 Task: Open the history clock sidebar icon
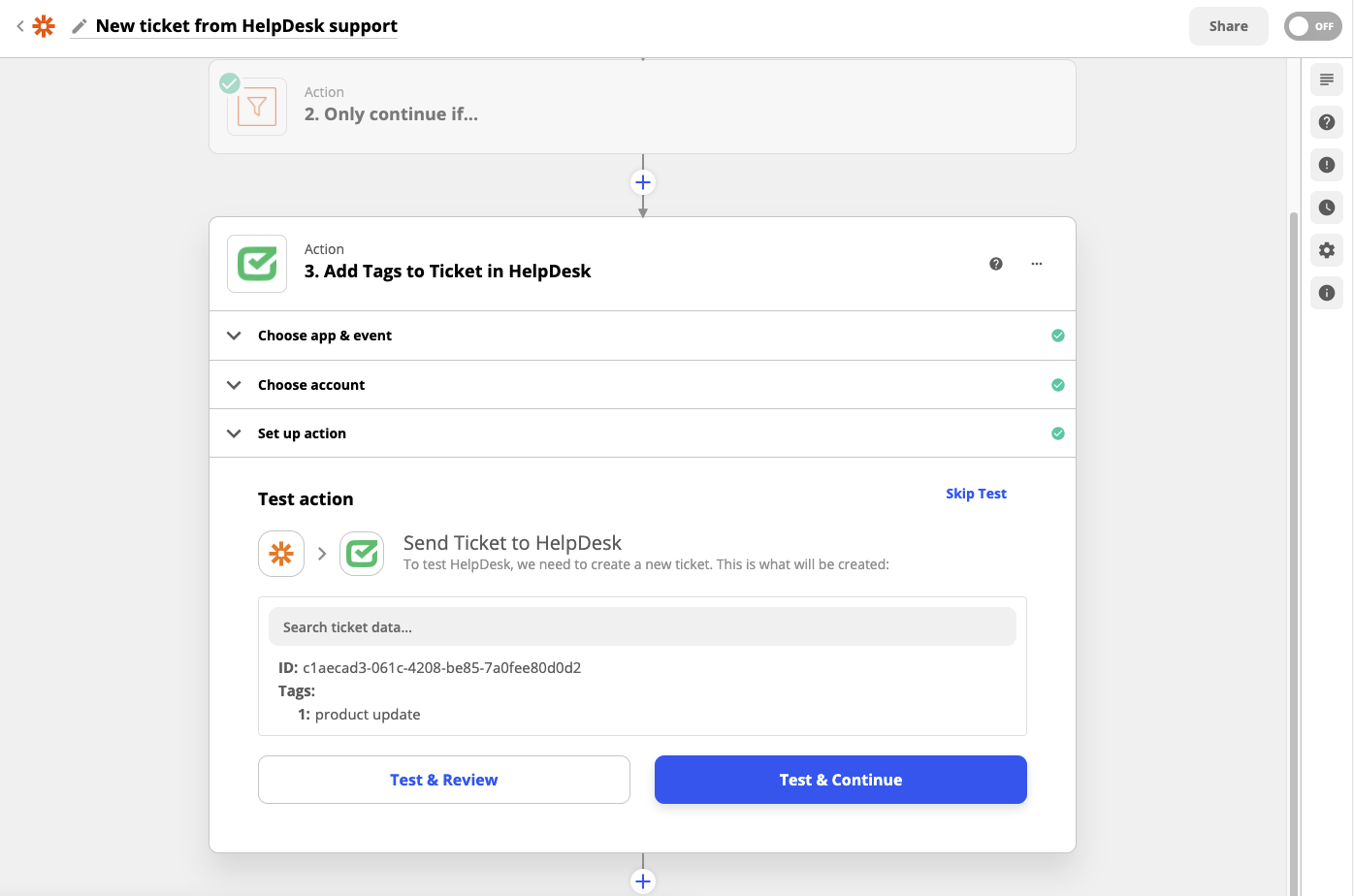(1327, 208)
